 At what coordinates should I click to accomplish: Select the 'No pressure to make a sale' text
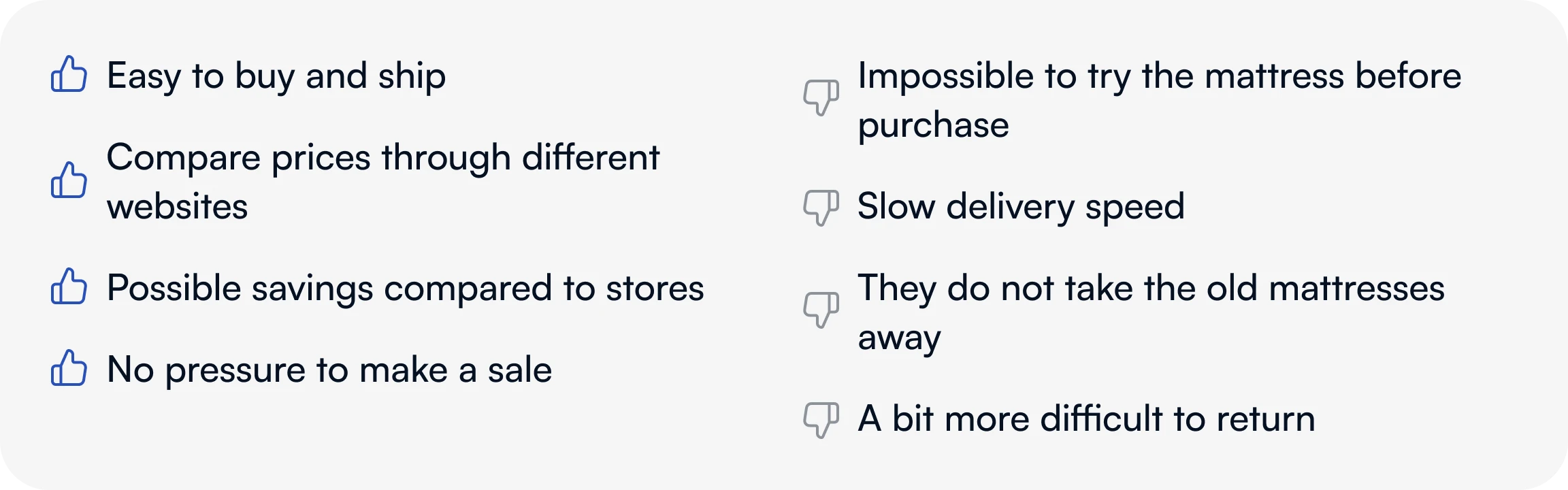click(x=329, y=370)
